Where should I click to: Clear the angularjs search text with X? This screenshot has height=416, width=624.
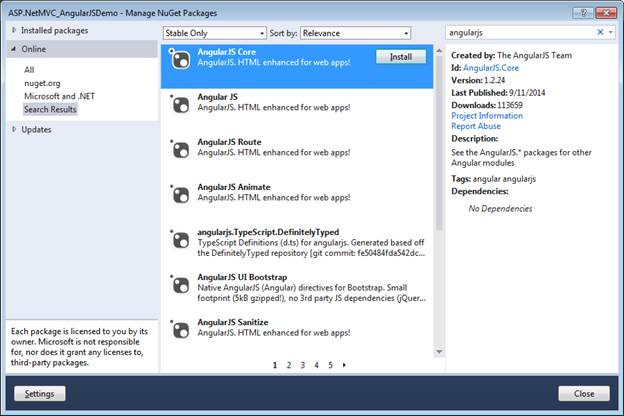[x=600, y=32]
